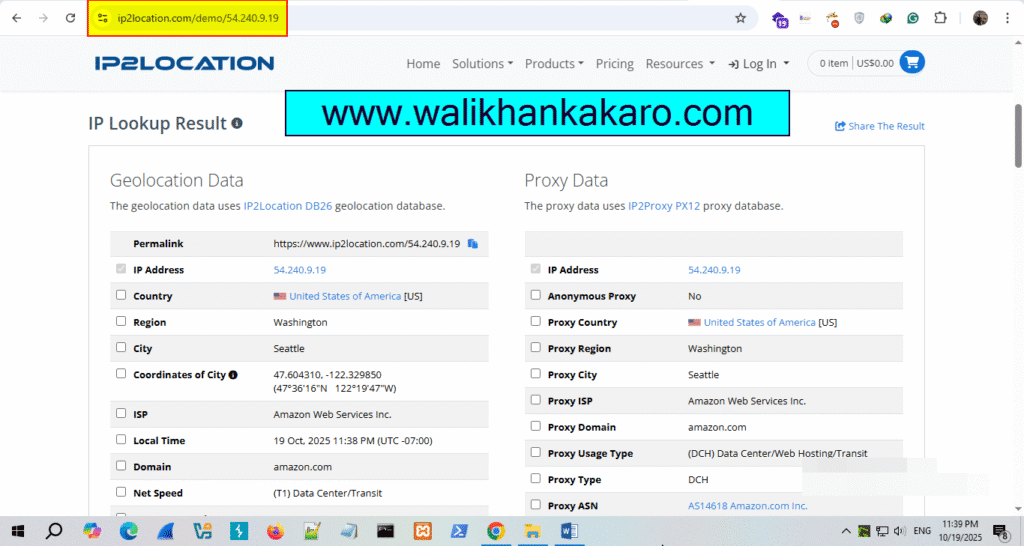Tick the Country checkbox in Geolocation Data

point(121,295)
